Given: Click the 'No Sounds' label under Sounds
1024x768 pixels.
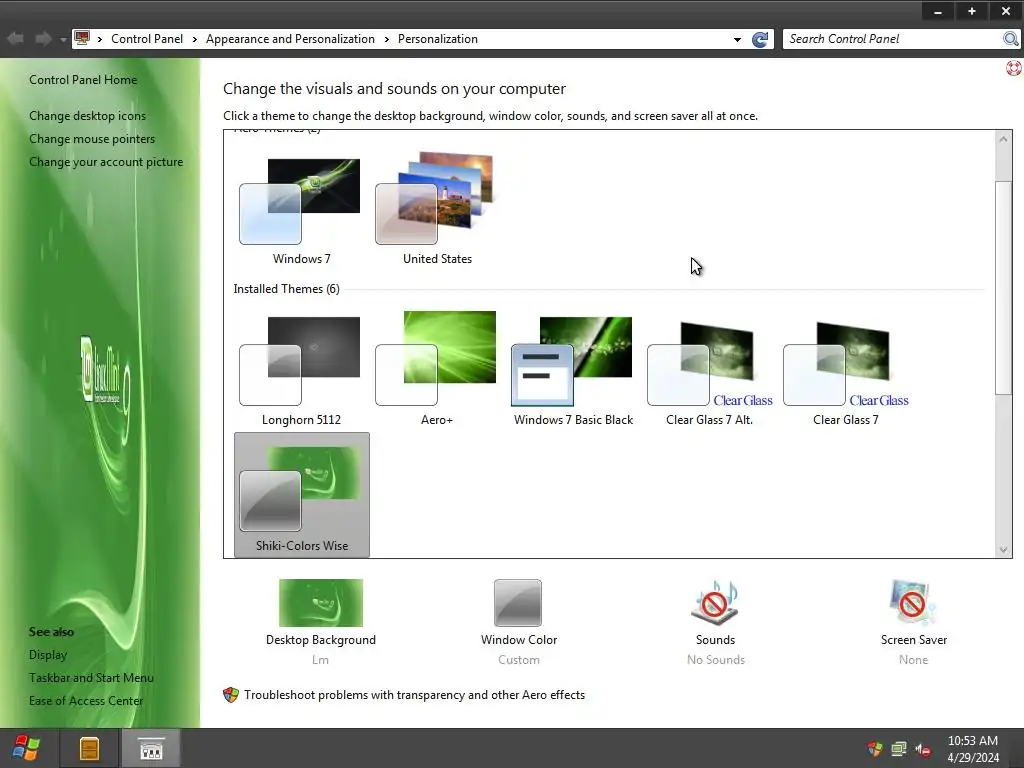Looking at the screenshot, I should [x=716, y=660].
